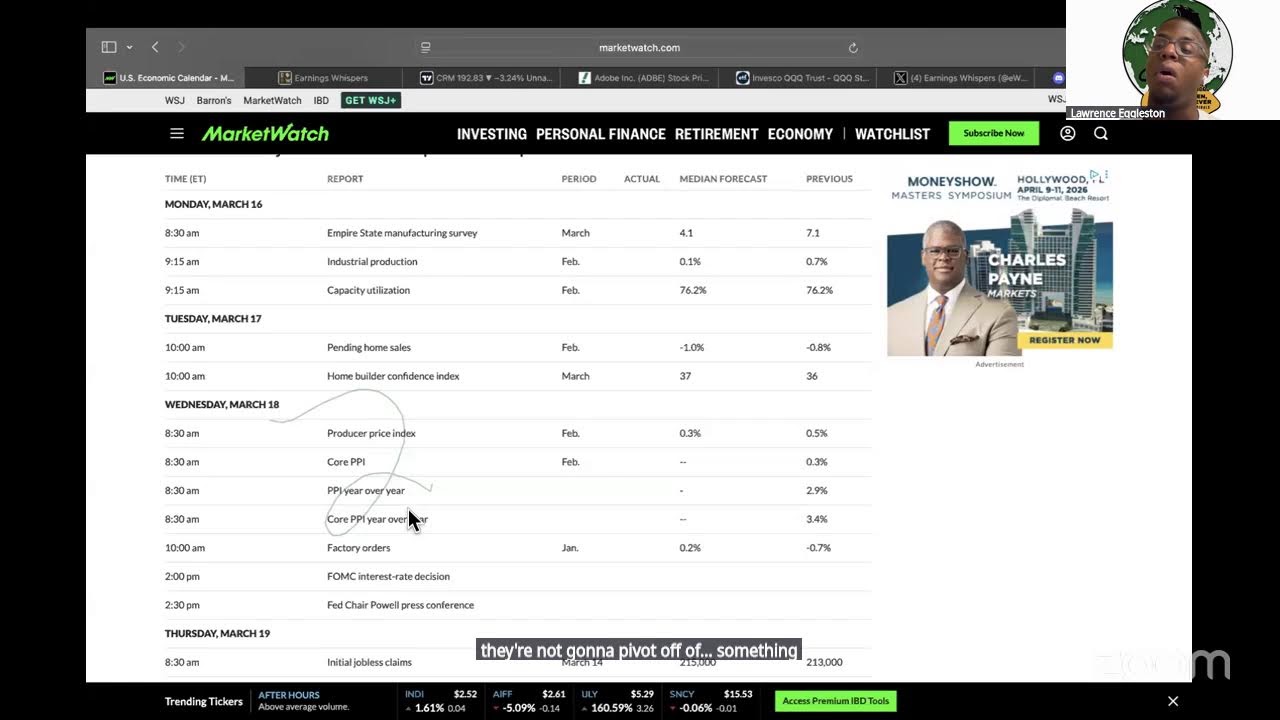Click the reader icon in the address bar
This screenshot has width=1280, height=720.
coord(425,47)
